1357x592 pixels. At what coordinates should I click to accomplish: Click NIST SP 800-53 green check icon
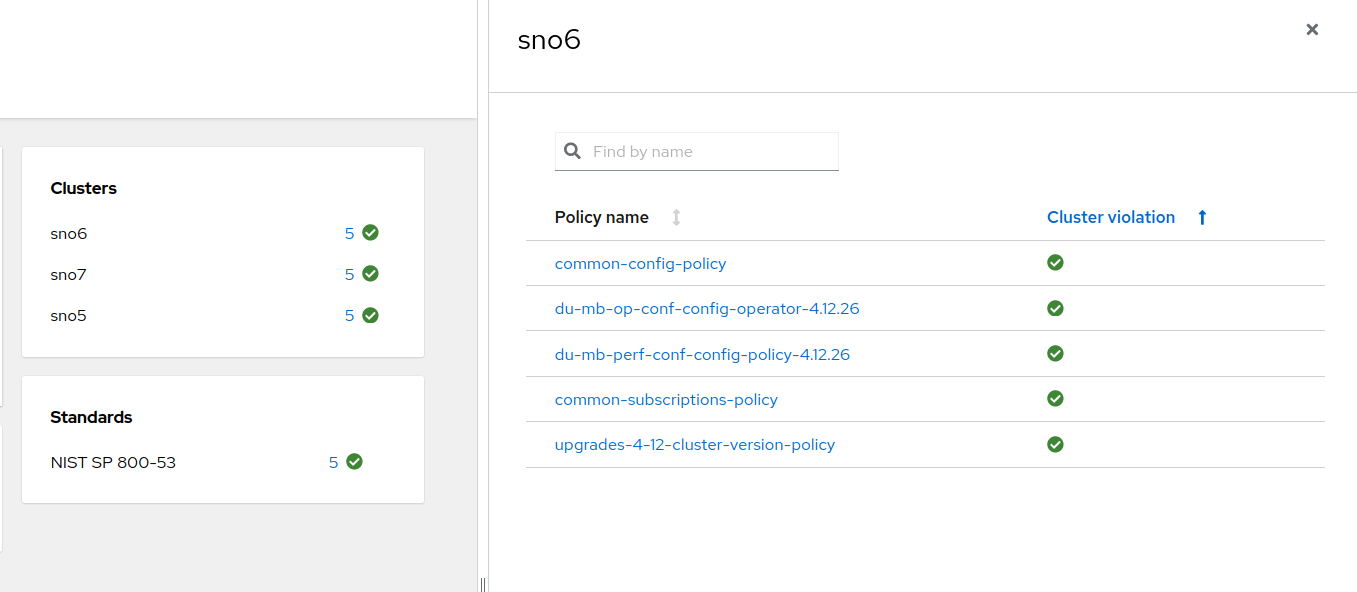pyautogui.click(x=354, y=462)
